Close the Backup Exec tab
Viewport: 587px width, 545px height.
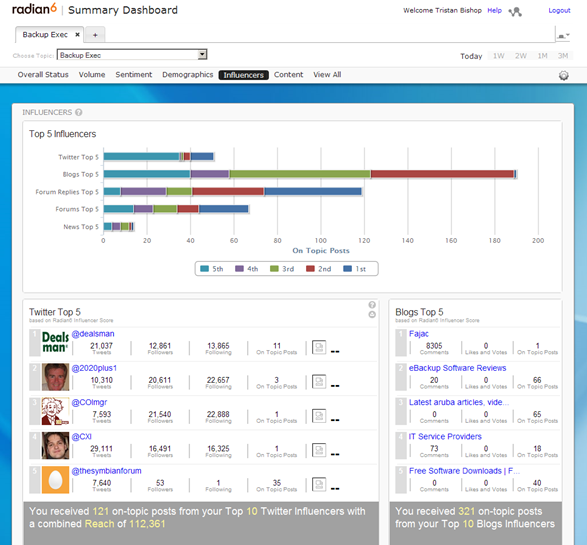[x=77, y=34]
